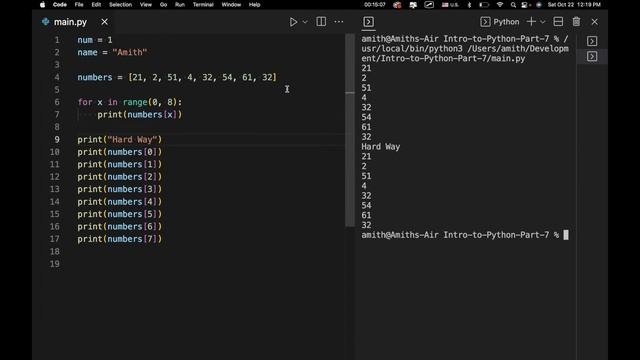Click the Python terminal label
Viewport: 640px width, 360px height.
coord(500,22)
